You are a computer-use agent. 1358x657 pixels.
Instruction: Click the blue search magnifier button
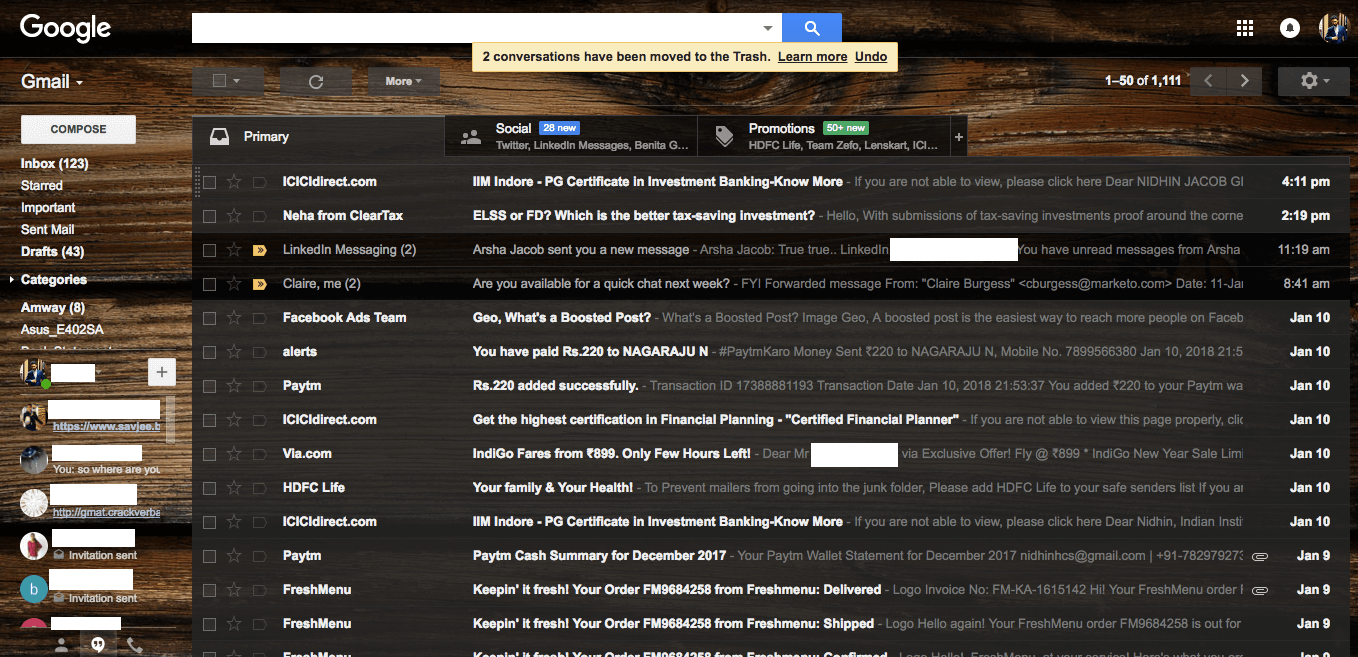[811, 28]
